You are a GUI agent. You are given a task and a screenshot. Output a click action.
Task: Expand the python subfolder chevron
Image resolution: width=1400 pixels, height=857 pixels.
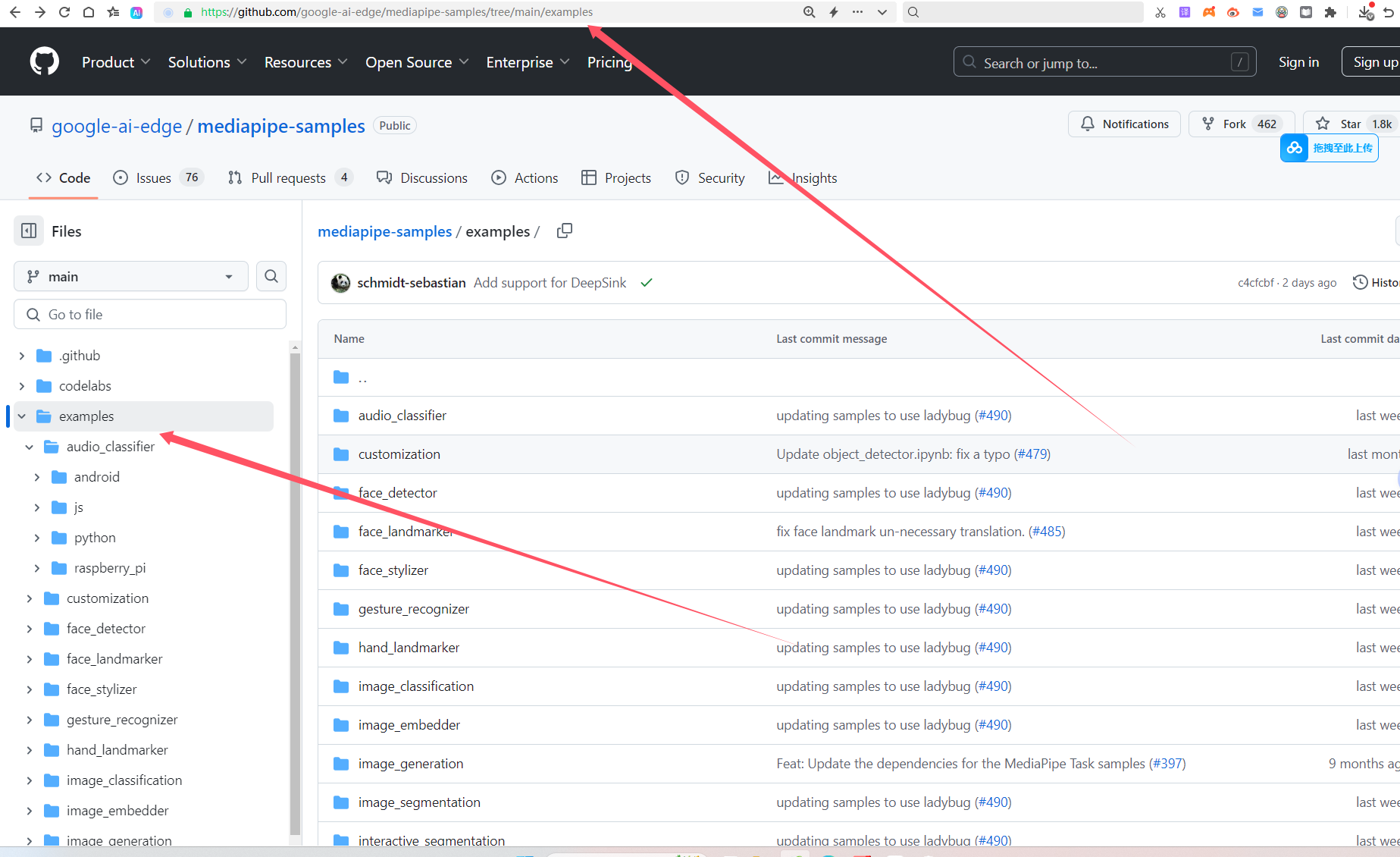point(36,538)
